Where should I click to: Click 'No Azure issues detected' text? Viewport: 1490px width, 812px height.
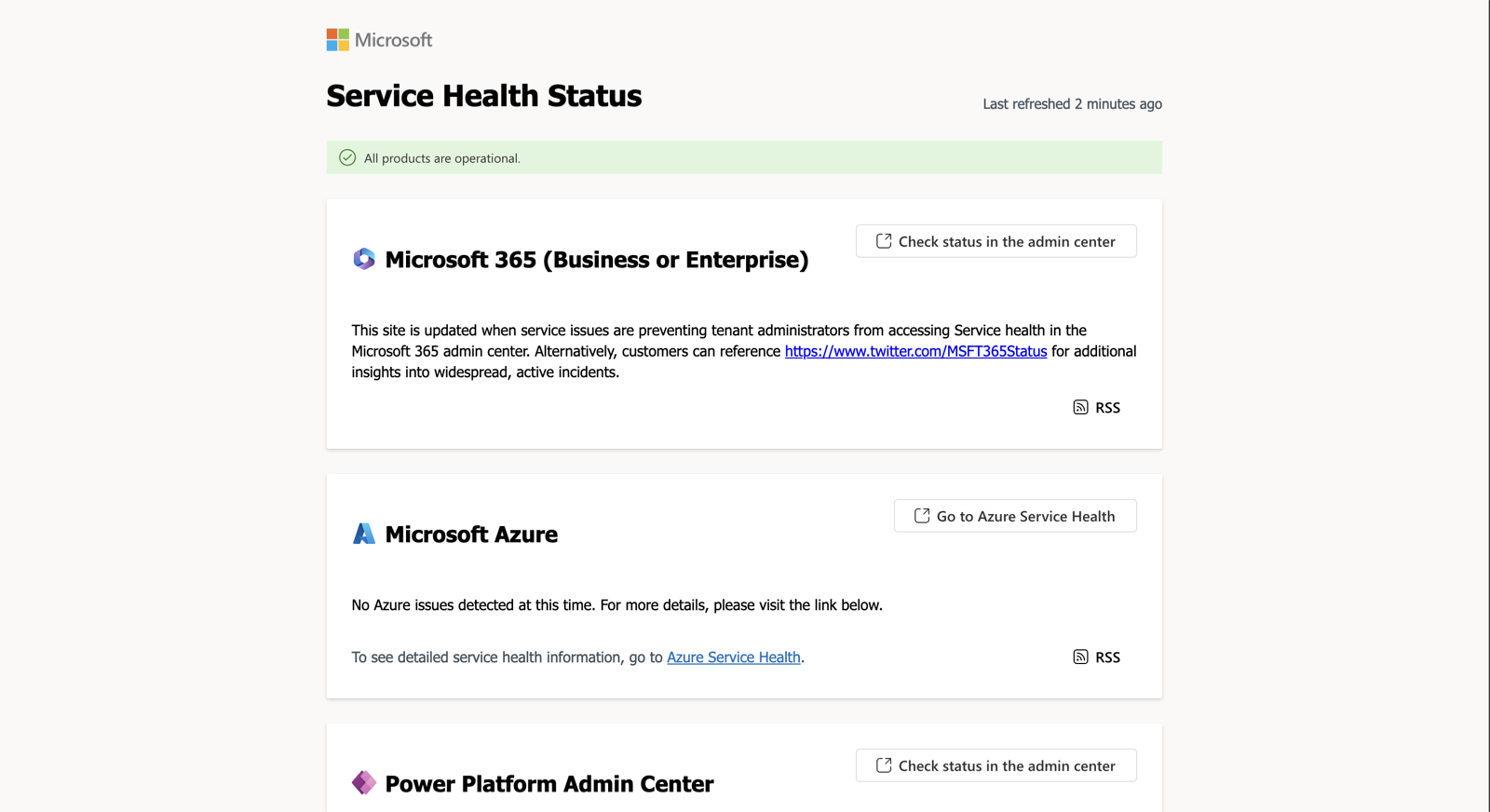[x=616, y=604]
